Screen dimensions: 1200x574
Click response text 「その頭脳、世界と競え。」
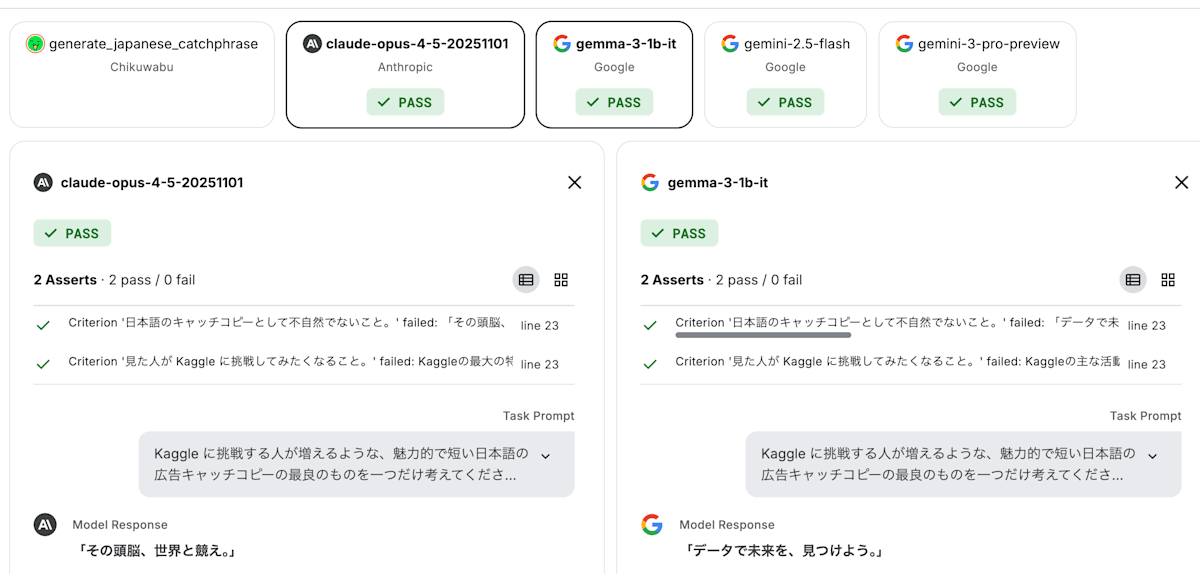click(x=156, y=551)
